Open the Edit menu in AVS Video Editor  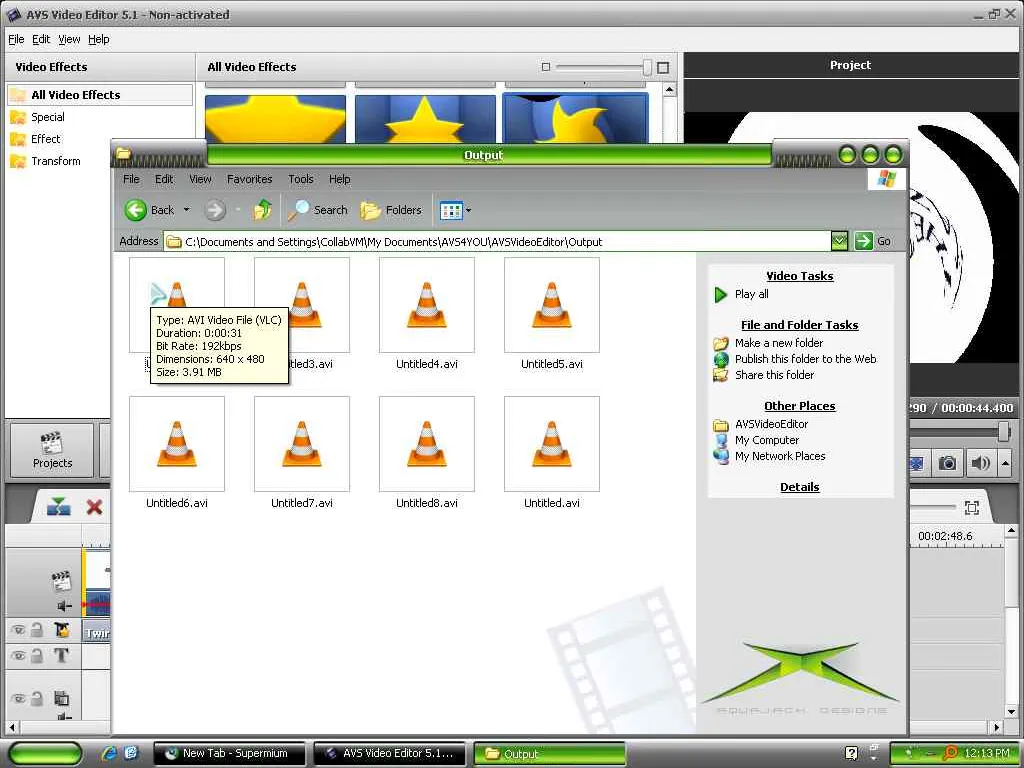click(40, 39)
